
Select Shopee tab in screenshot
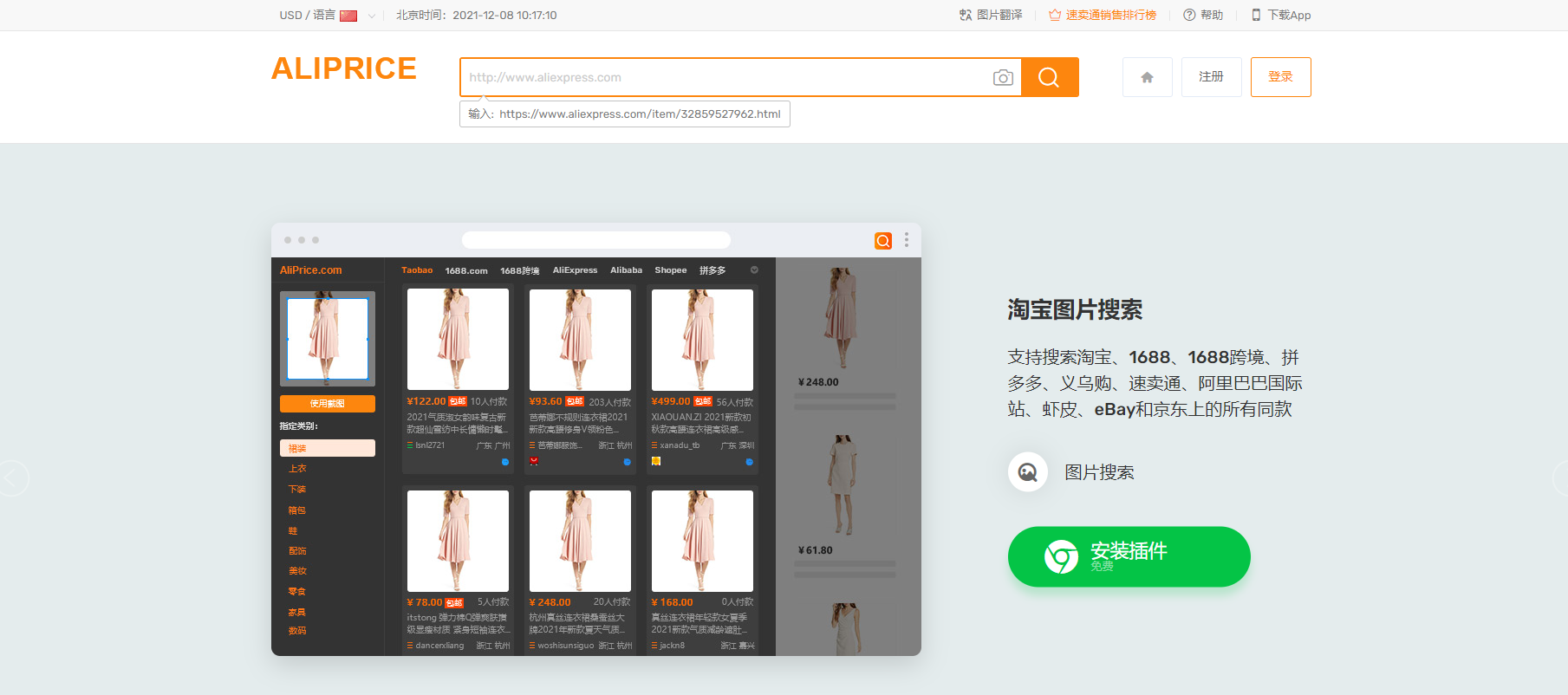click(x=671, y=270)
